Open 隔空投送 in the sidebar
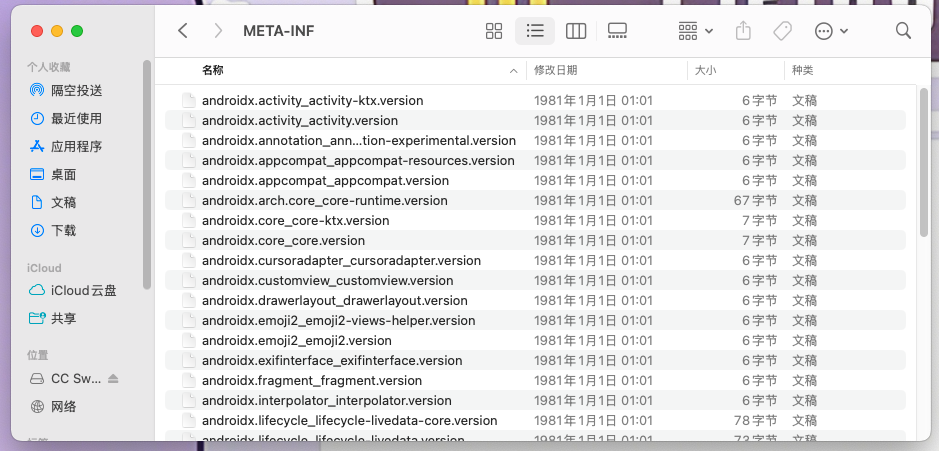This screenshot has width=939, height=451. click(77, 90)
